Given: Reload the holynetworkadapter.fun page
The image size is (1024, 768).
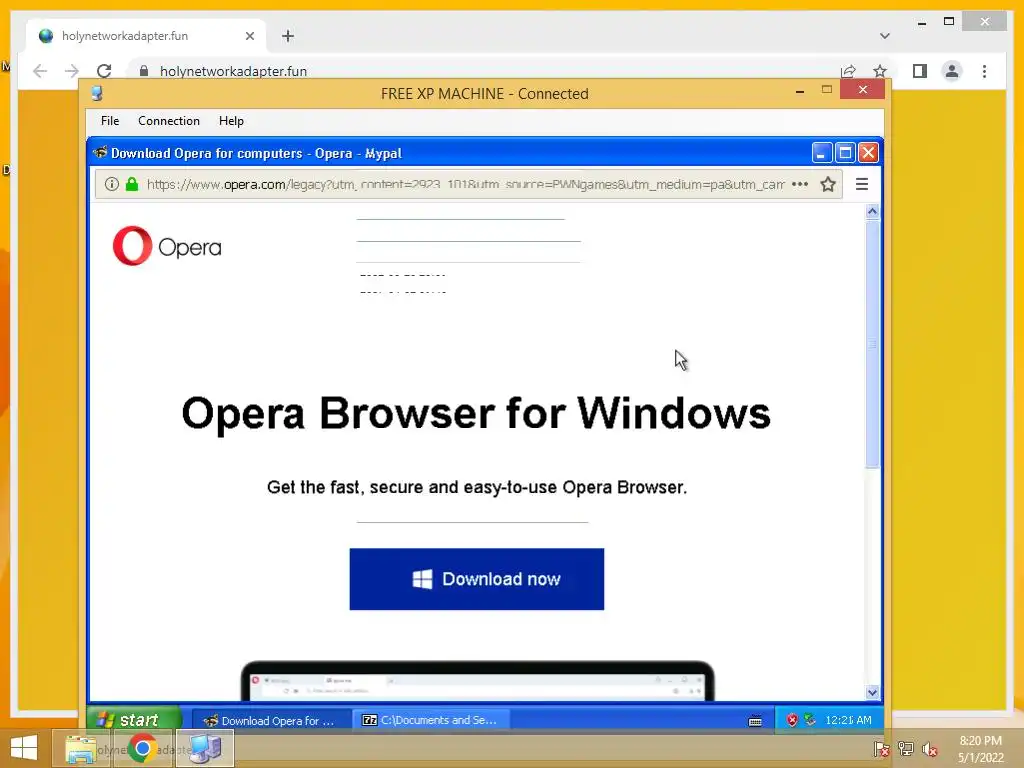Looking at the screenshot, I should point(104,71).
